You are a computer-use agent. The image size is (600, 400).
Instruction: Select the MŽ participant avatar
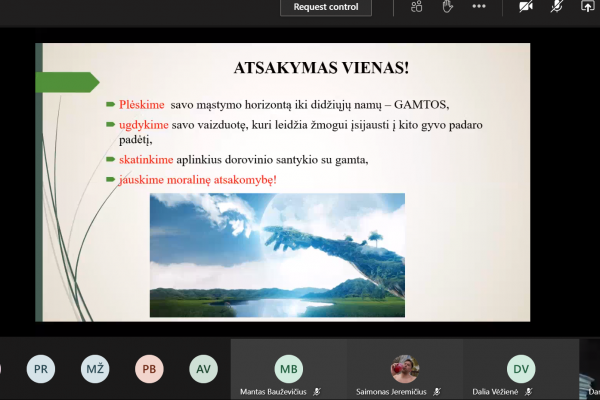pyautogui.click(x=95, y=369)
